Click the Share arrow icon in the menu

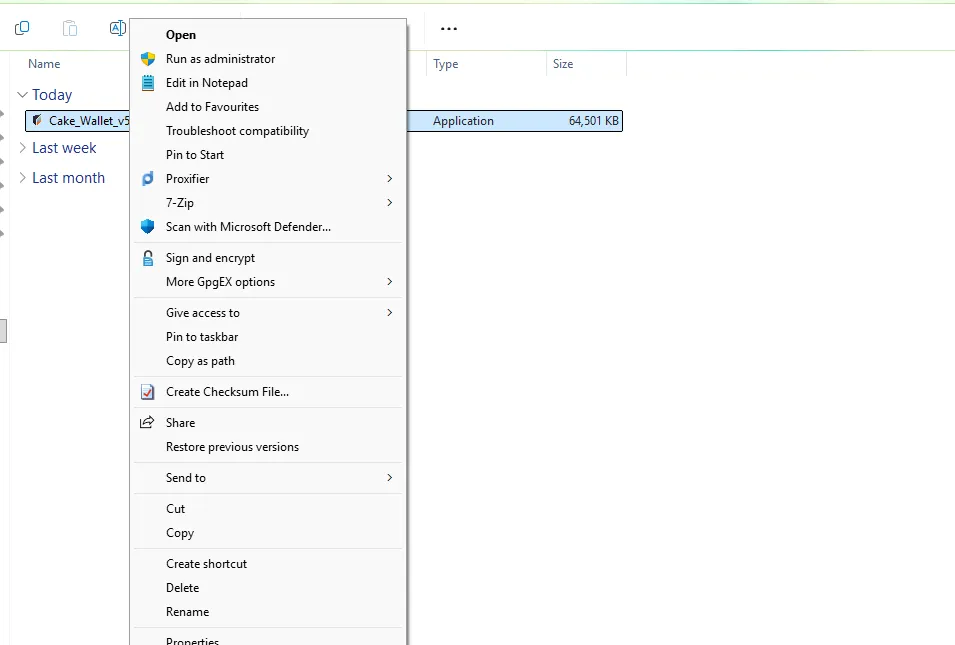[147, 422]
